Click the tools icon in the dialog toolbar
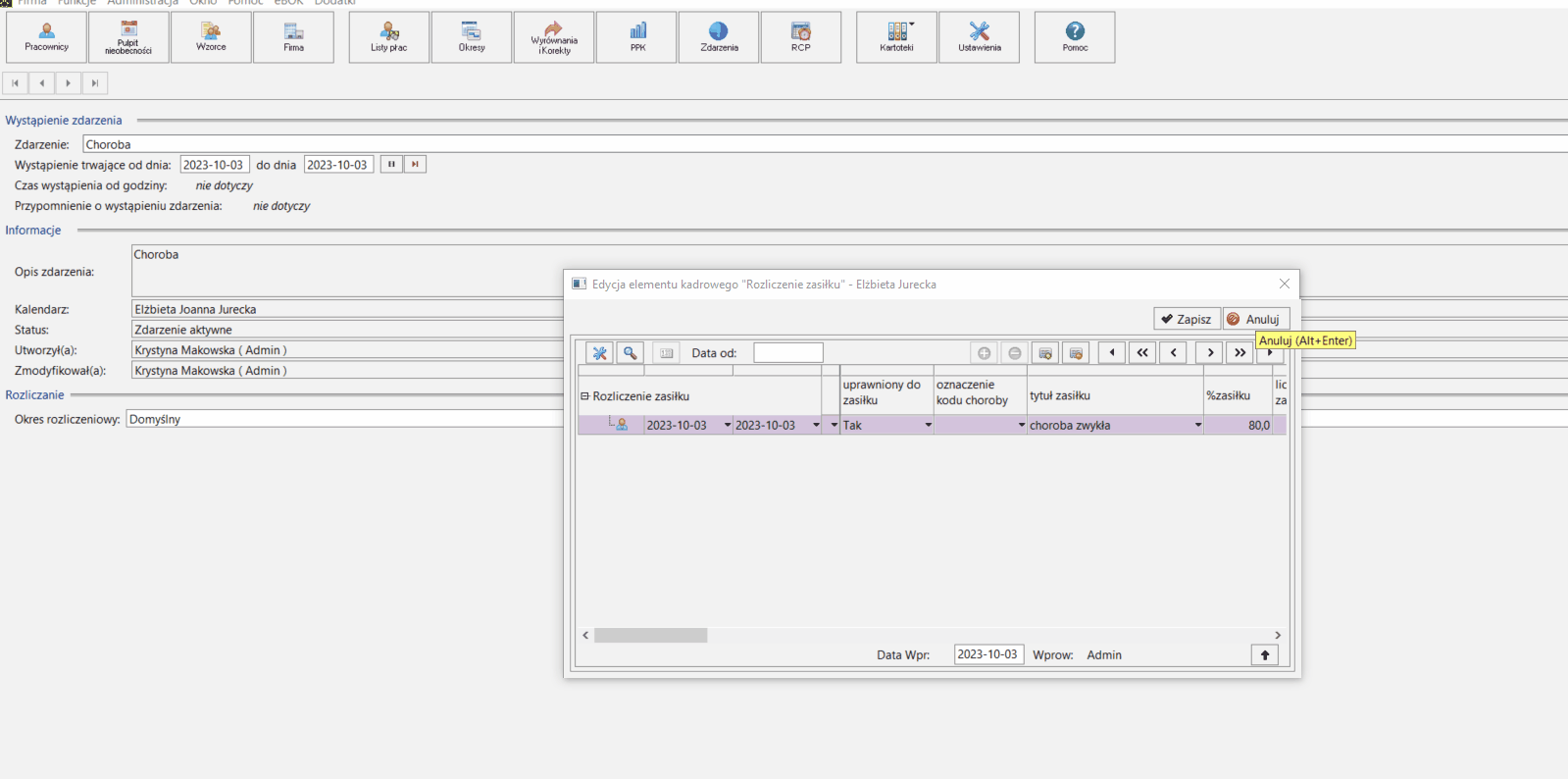Screen dimensions: 1568x779 [599, 352]
